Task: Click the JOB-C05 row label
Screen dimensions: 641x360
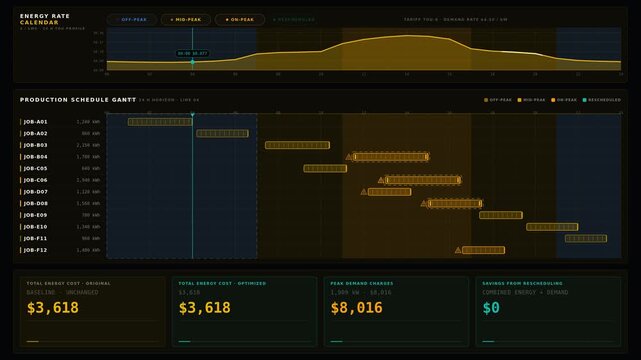Action: click(35, 168)
